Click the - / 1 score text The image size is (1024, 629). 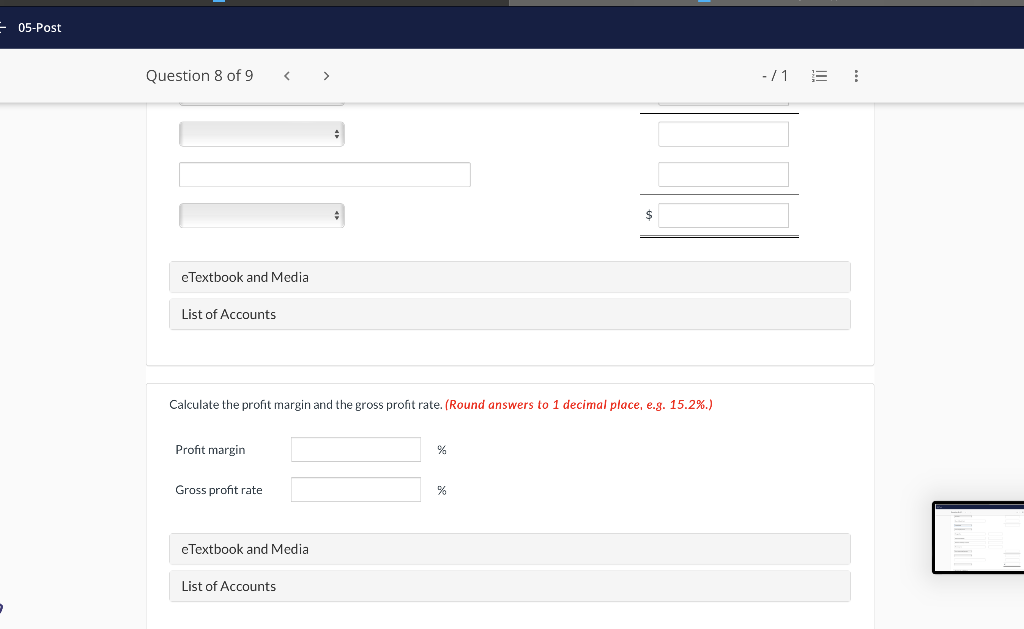pyautogui.click(x=775, y=76)
